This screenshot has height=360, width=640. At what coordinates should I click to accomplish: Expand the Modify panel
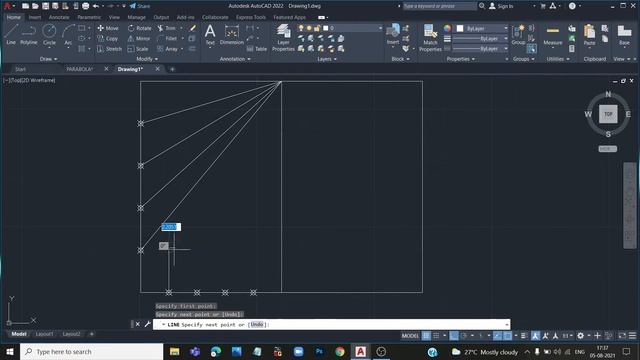[x=147, y=59]
